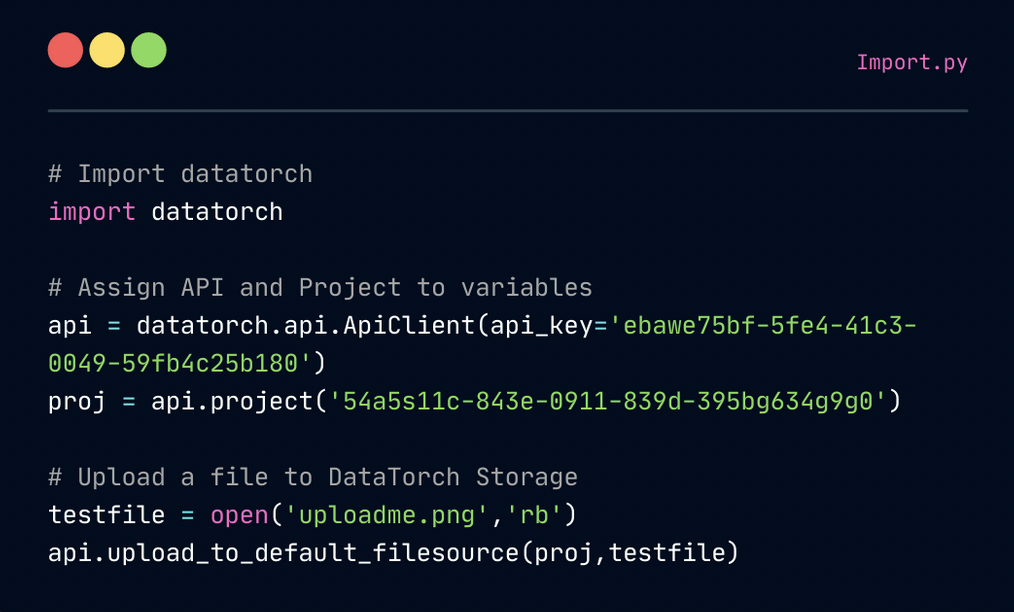Click the red window dot
The height and width of the screenshot is (612, 1014).
tap(66, 50)
